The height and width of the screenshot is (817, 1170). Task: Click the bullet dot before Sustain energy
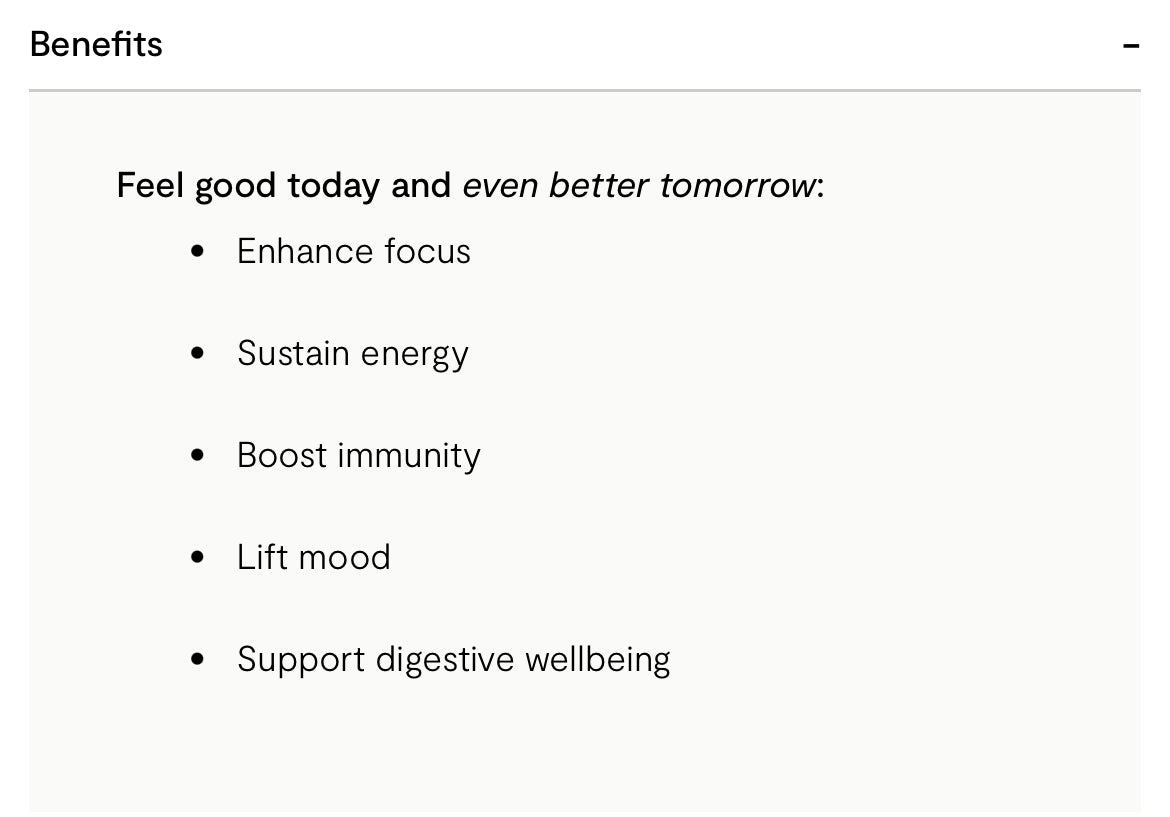point(197,353)
